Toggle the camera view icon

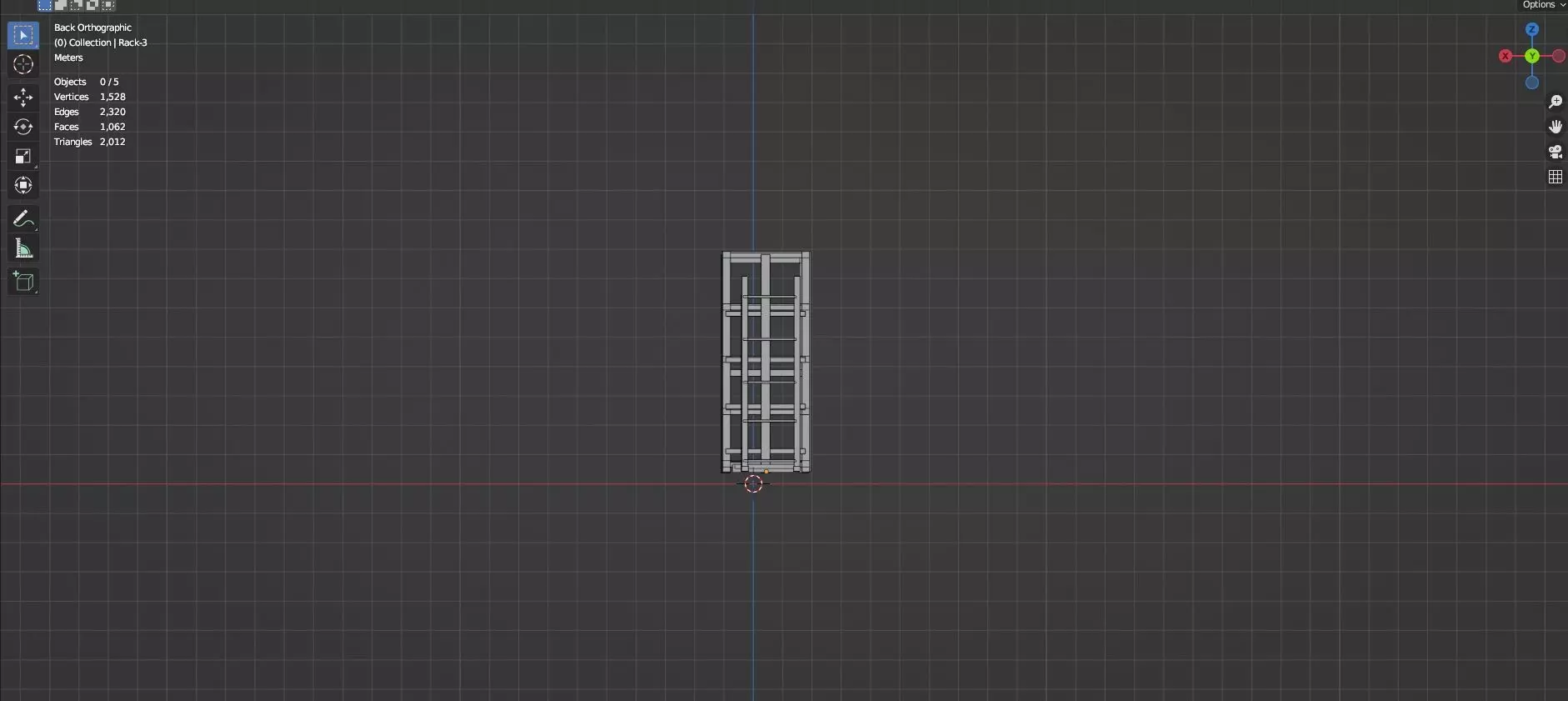pyautogui.click(x=1556, y=152)
